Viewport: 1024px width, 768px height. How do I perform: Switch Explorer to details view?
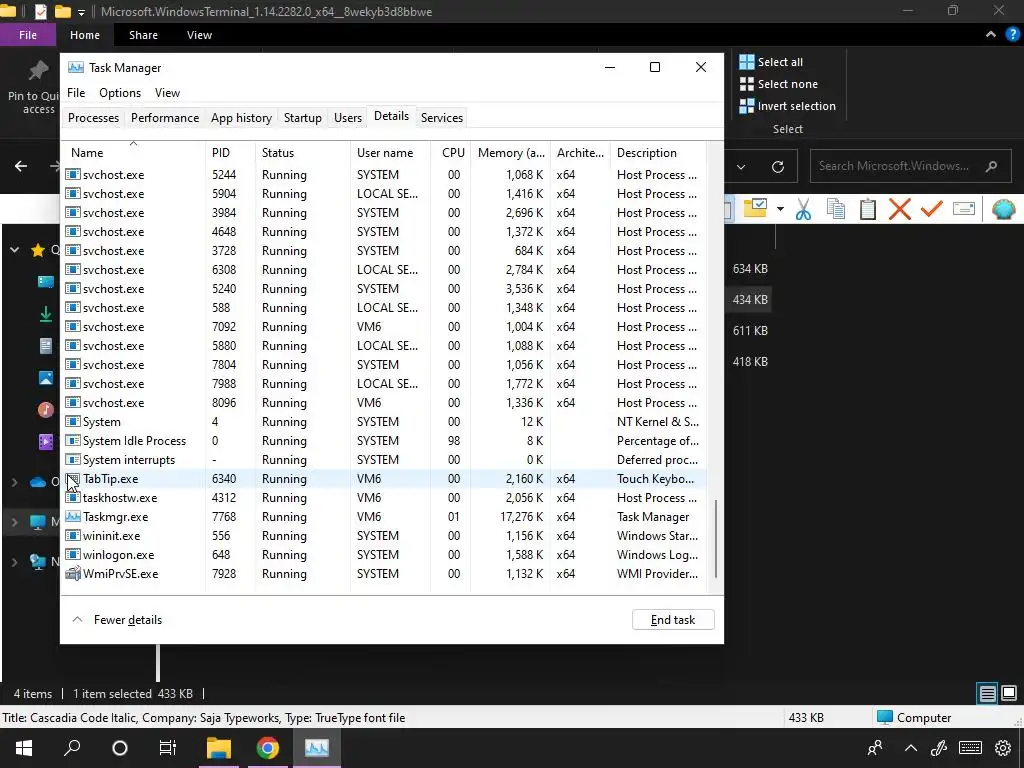[x=987, y=693]
